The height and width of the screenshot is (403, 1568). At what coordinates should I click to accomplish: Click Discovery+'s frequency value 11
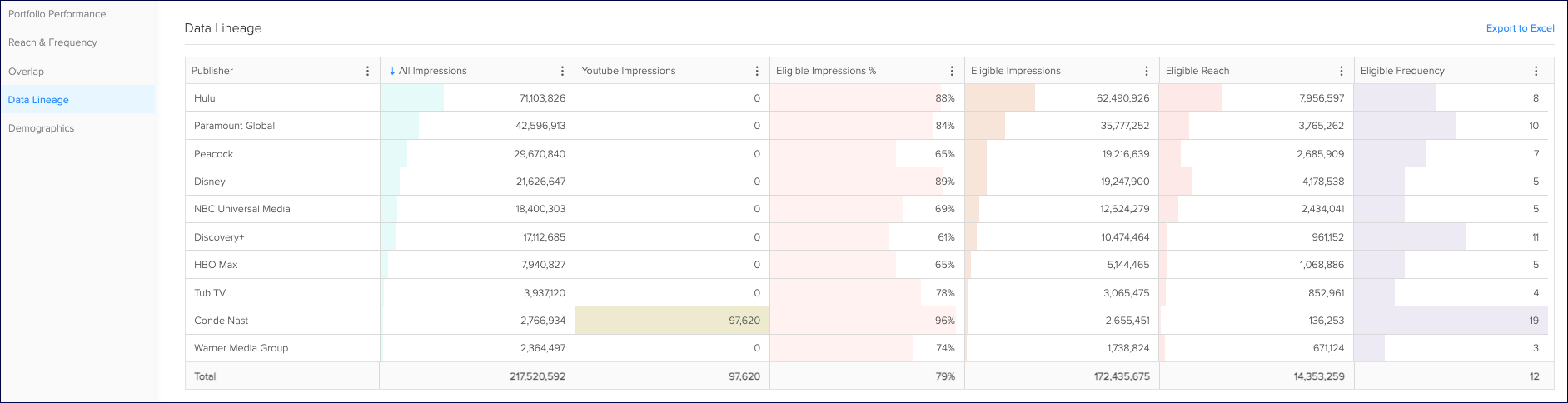(1536, 237)
